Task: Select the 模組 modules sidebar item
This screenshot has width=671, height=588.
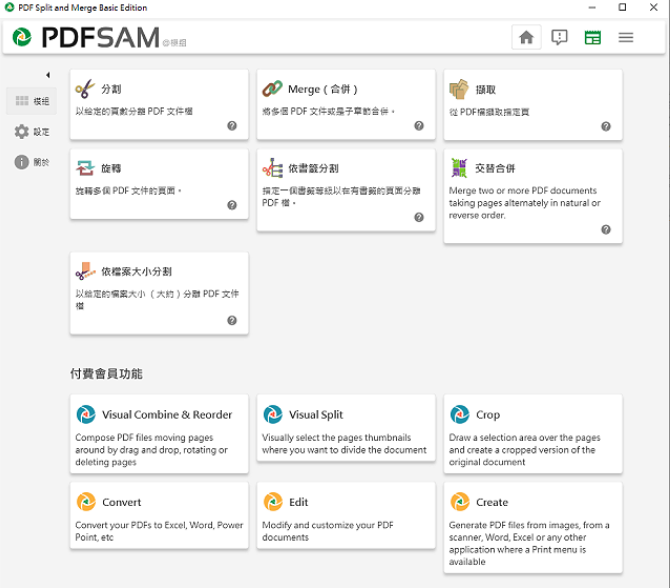Action: click(x=31, y=101)
